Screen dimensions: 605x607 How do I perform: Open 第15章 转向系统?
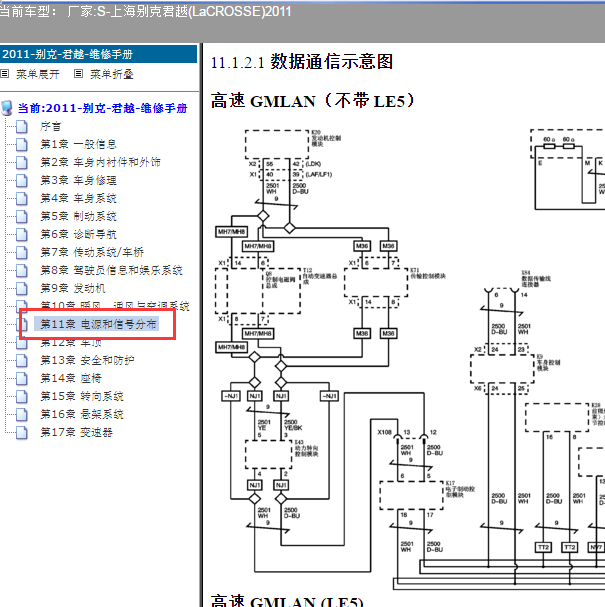82,396
